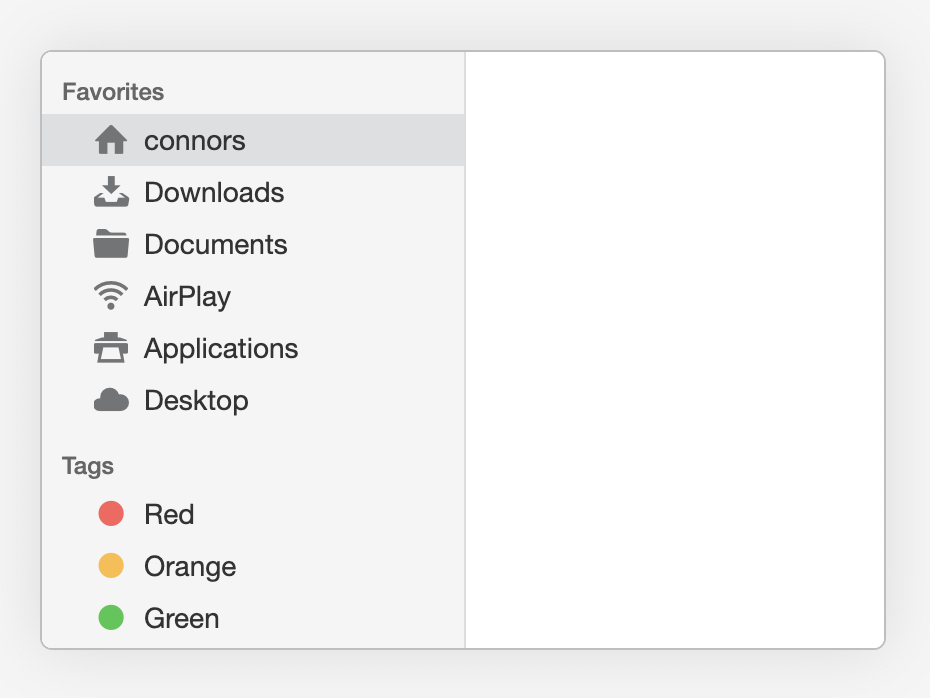Click the house icon beside connors
The height and width of the screenshot is (698, 930).
coord(111,140)
